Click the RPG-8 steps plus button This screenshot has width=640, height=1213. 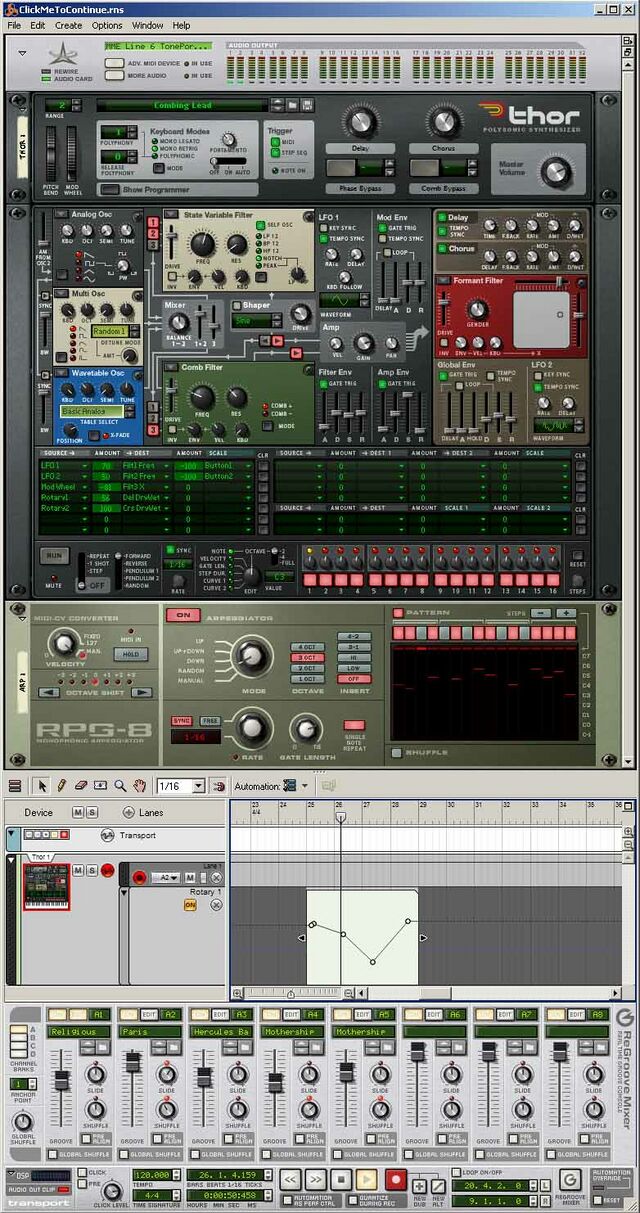click(x=565, y=613)
